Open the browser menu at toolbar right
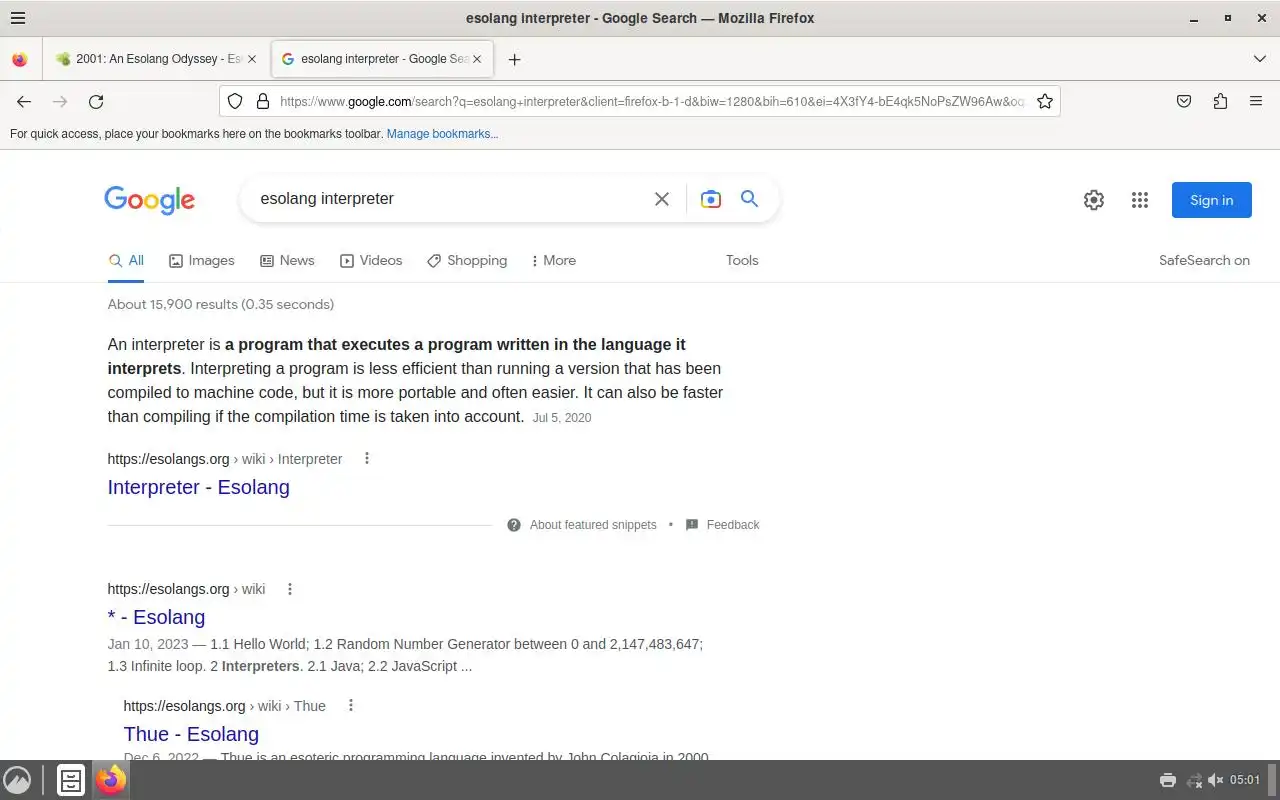Viewport: 1280px width, 800px height. click(x=1256, y=101)
